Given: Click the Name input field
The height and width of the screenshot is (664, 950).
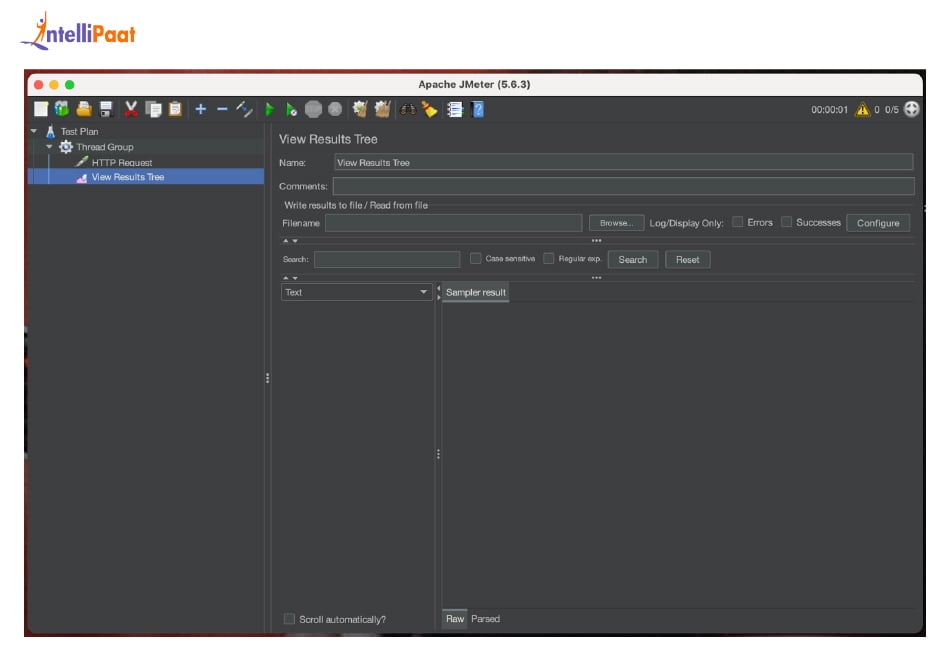Looking at the screenshot, I should coord(623,162).
